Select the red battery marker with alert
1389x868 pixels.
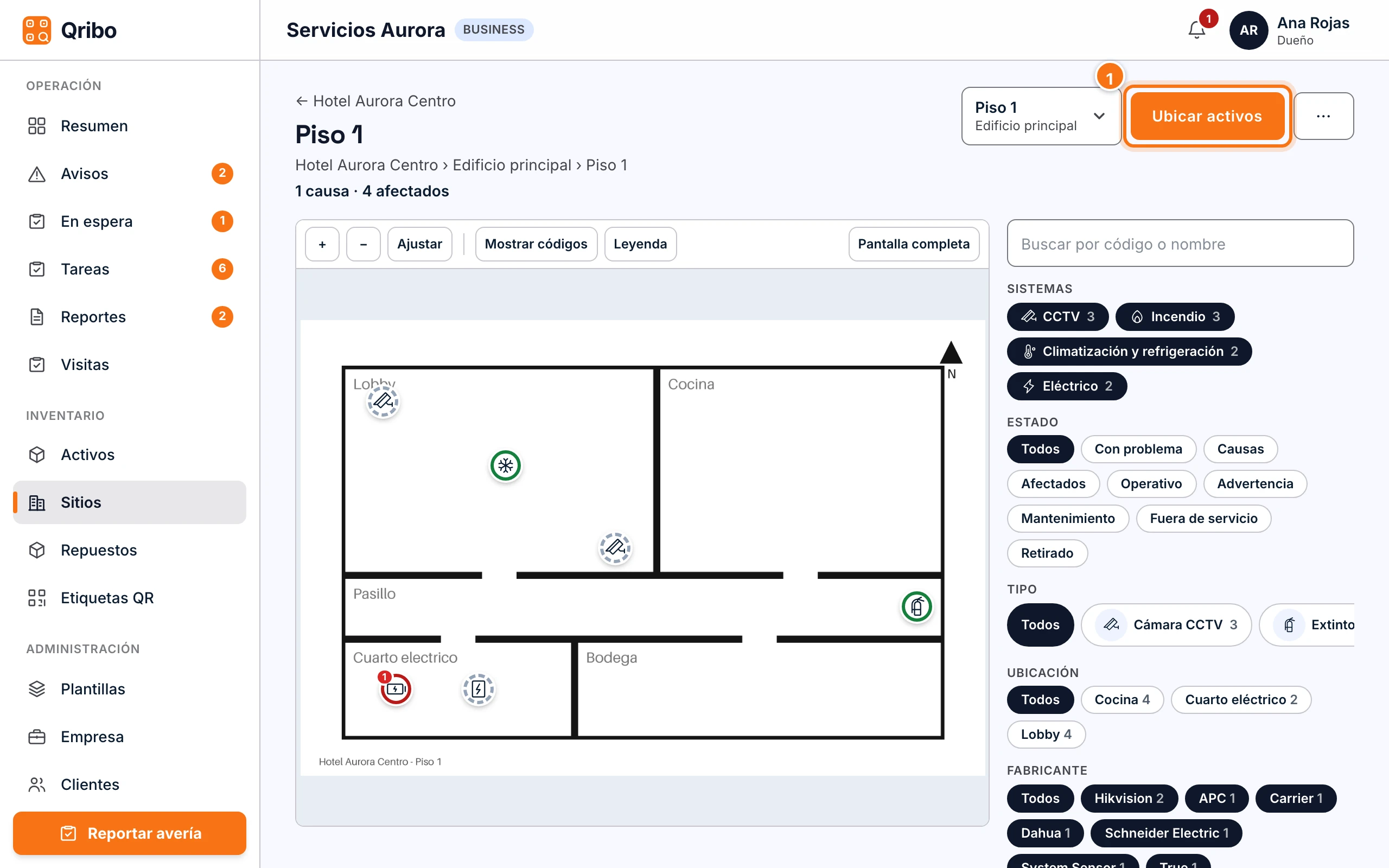coord(396,688)
